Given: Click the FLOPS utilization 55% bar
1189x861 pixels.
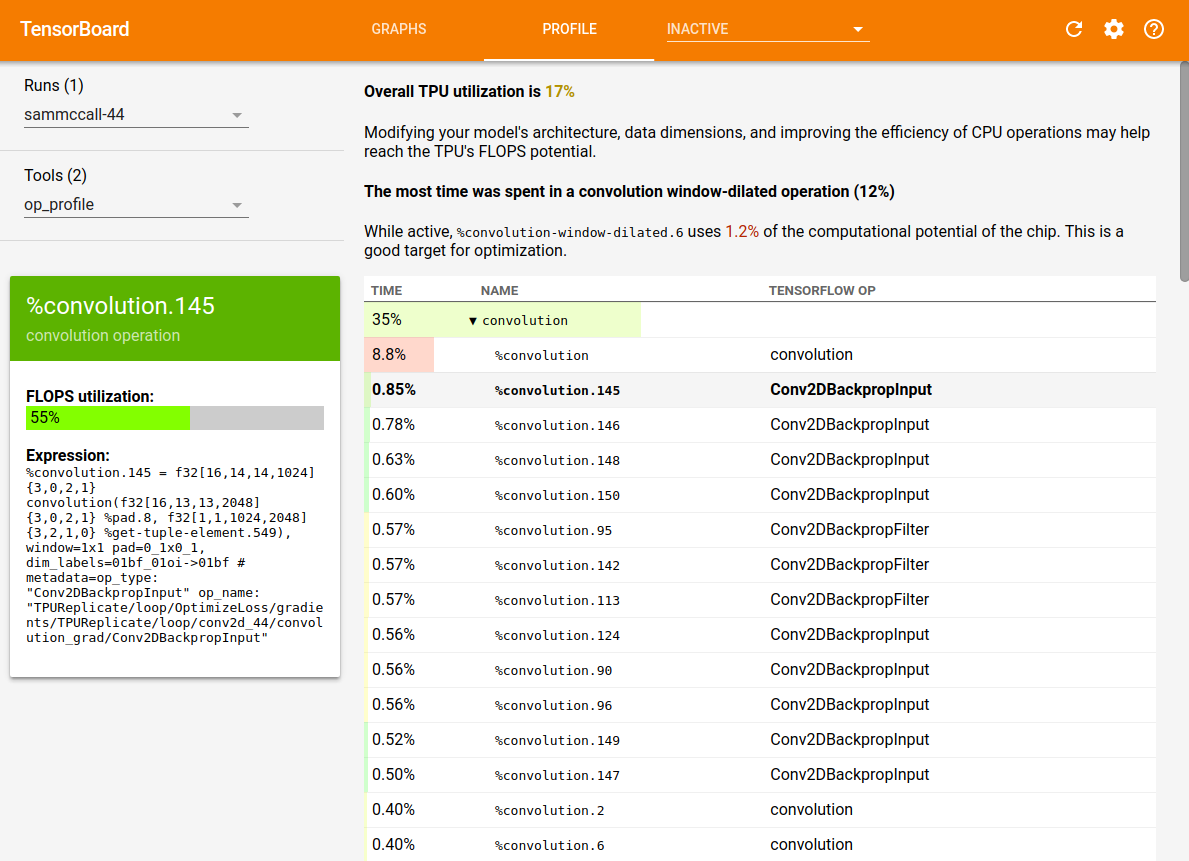Looking at the screenshot, I should (x=174, y=418).
